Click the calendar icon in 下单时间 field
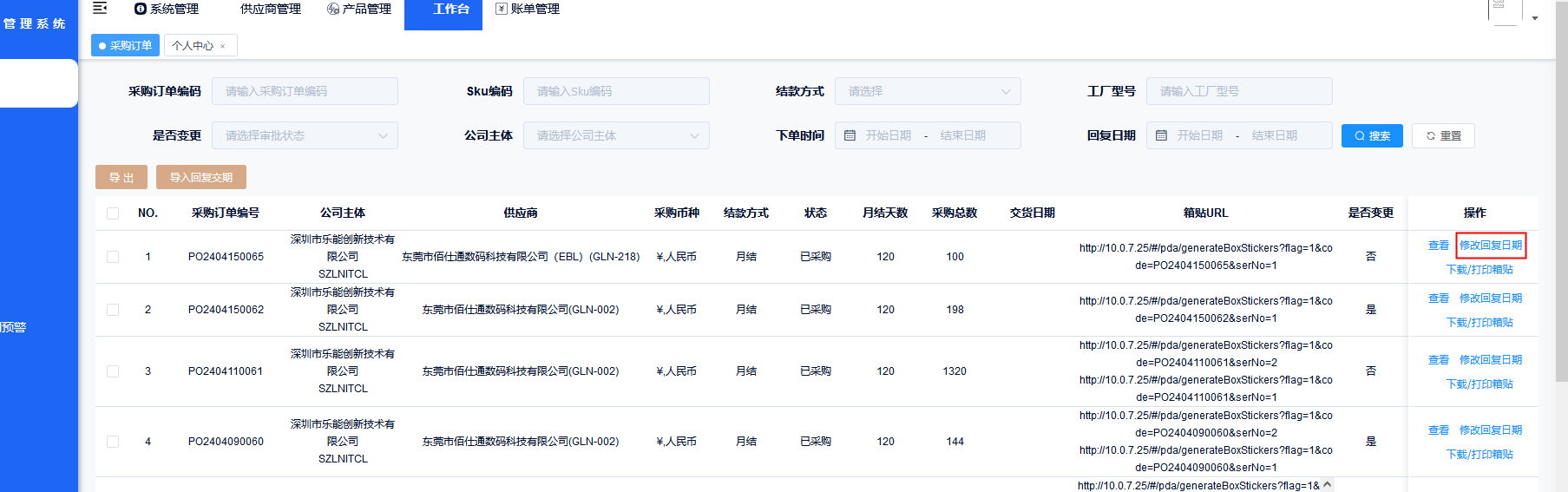Viewport: 1568px width, 492px height. pos(850,135)
